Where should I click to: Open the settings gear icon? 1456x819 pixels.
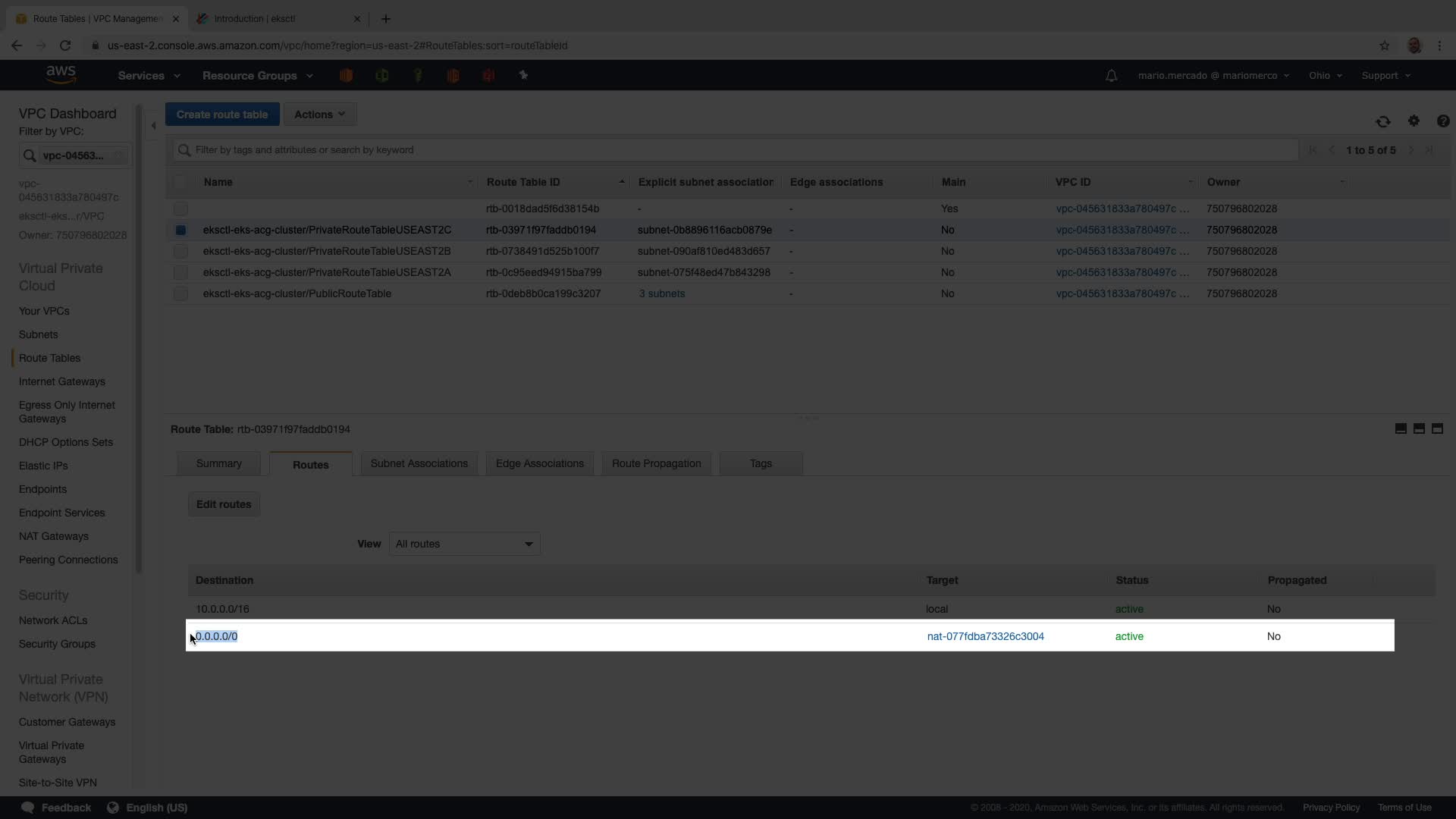1414,121
